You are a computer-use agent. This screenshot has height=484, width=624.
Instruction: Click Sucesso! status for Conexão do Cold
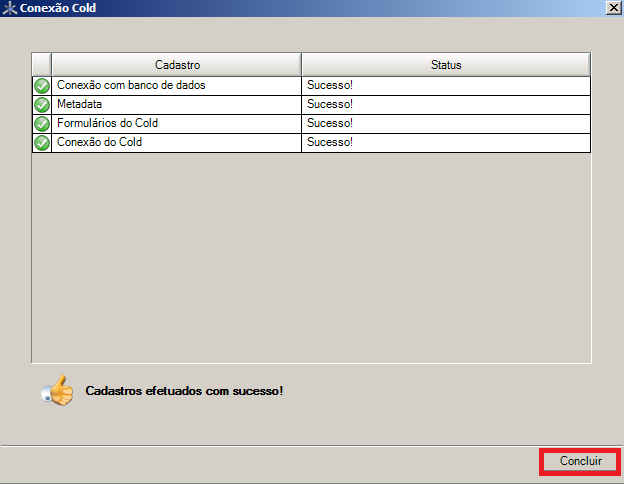446,143
